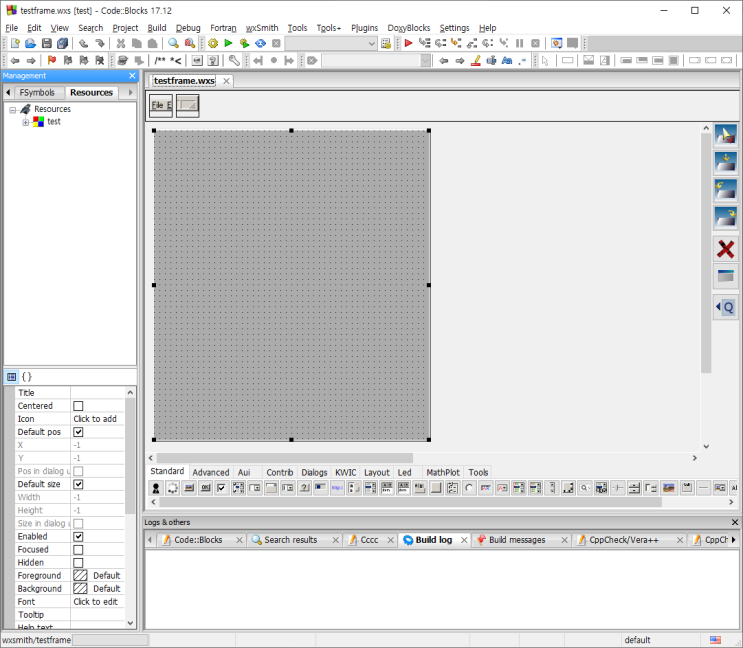Click the Cut scissors icon

pyautogui.click(x=121, y=44)
